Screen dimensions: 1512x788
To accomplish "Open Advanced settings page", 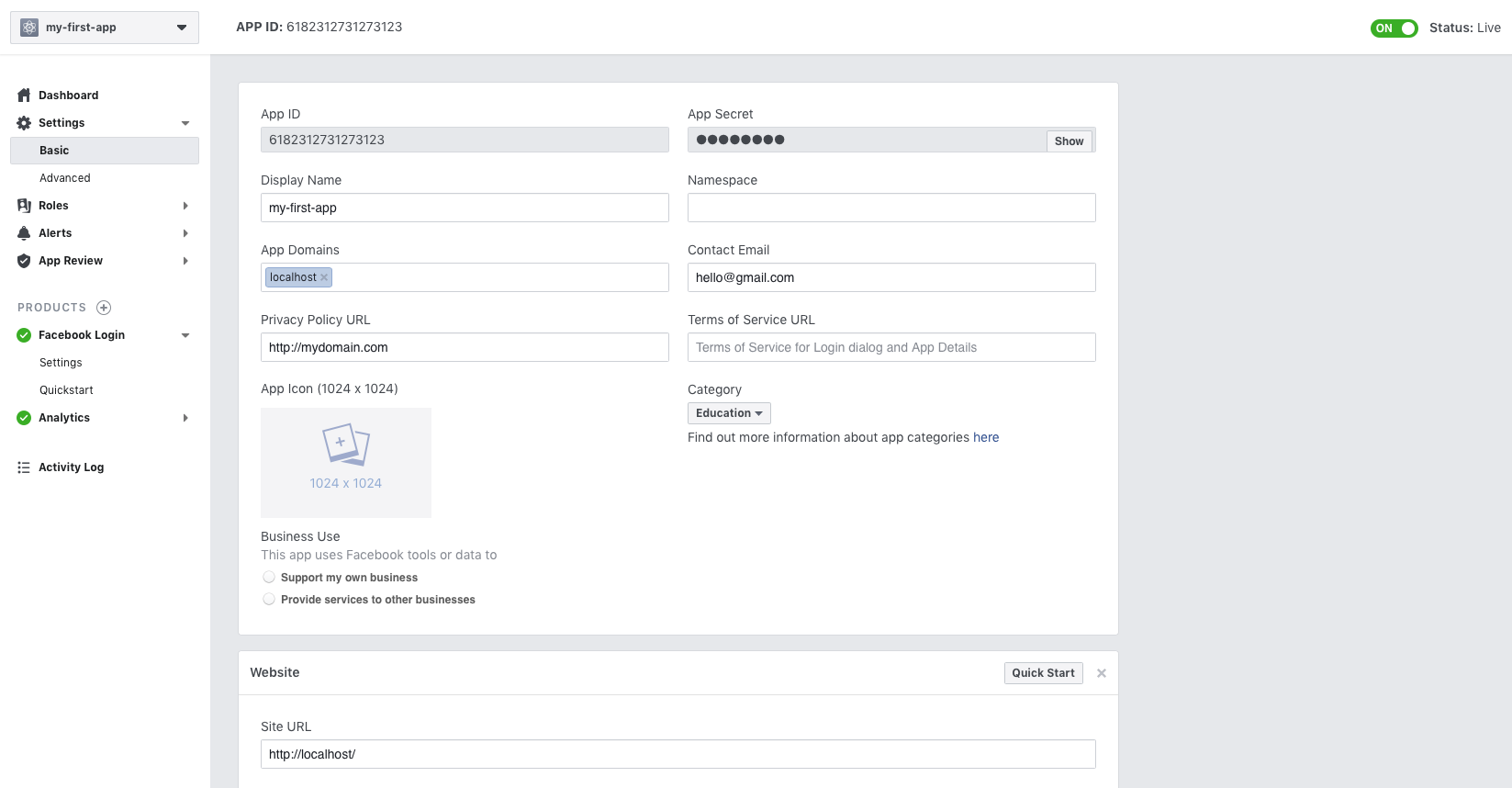I will coord(65,178).
